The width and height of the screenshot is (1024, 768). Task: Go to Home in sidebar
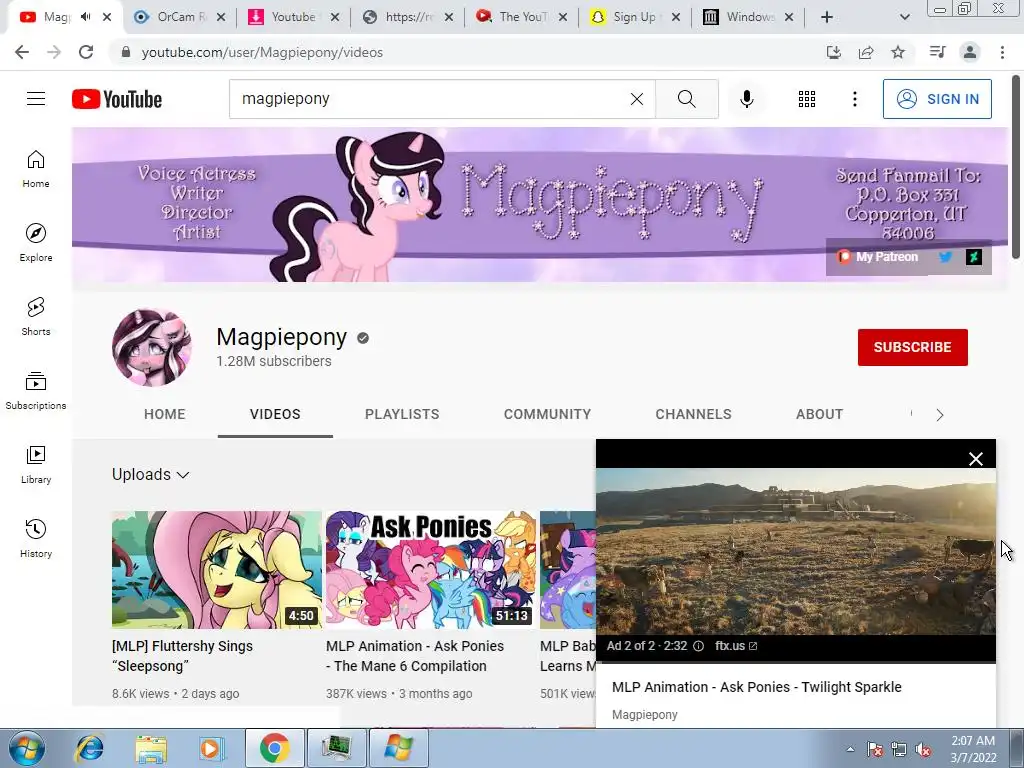(36, 168)
